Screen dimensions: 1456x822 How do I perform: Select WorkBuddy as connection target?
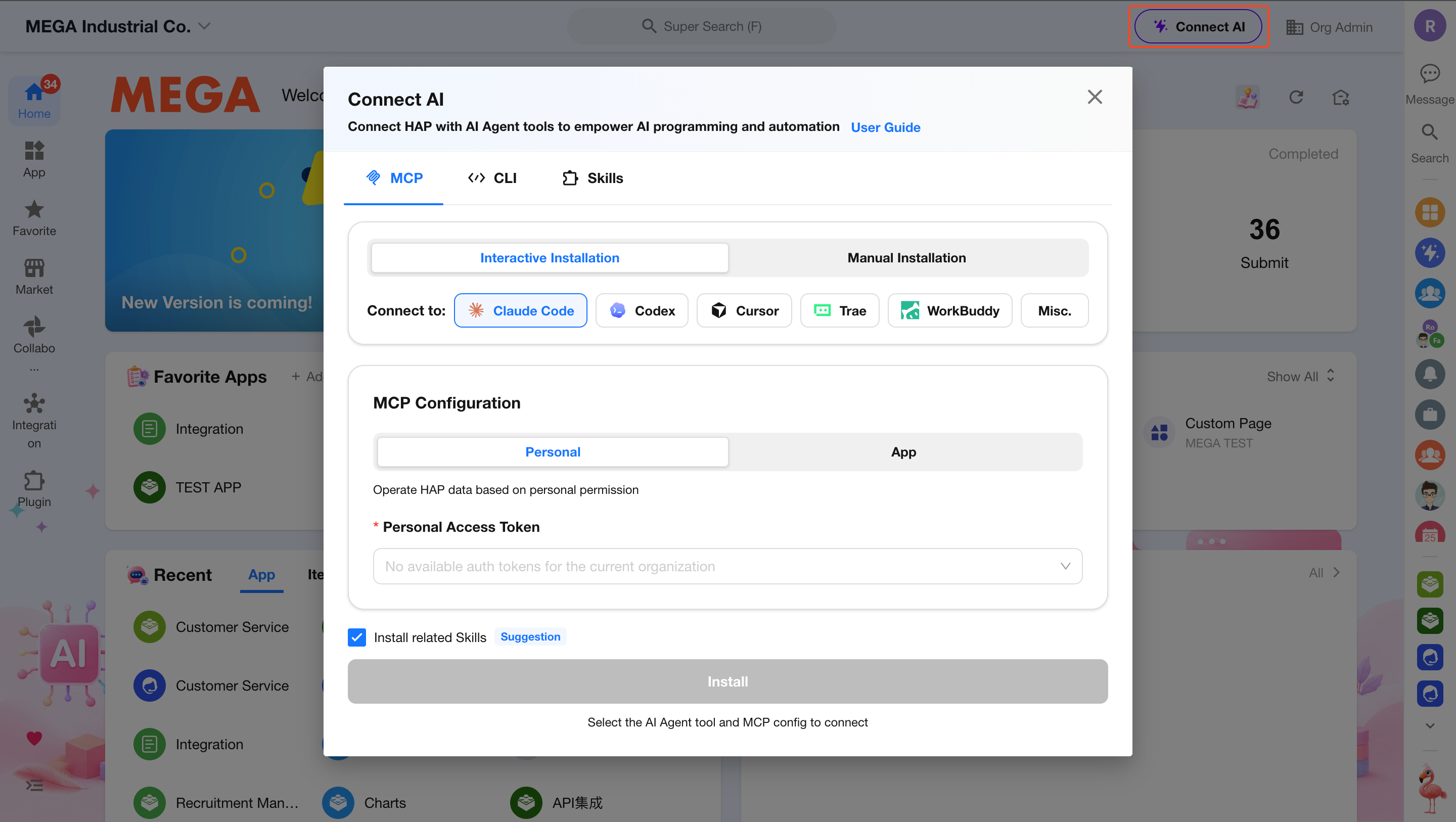coord(949,310)
